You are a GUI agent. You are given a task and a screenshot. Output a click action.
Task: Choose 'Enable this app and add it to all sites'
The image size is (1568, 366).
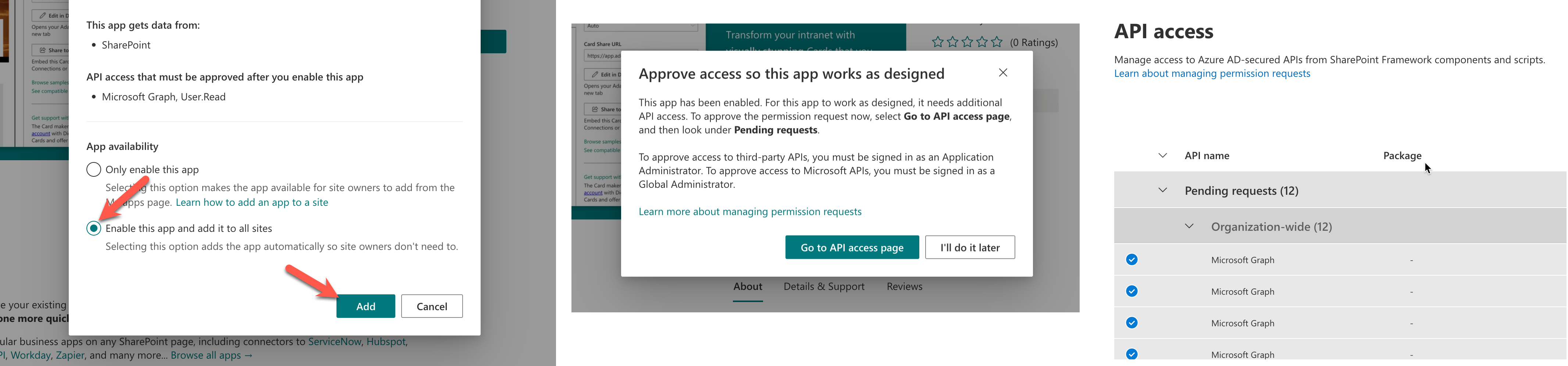coord(94,229)
